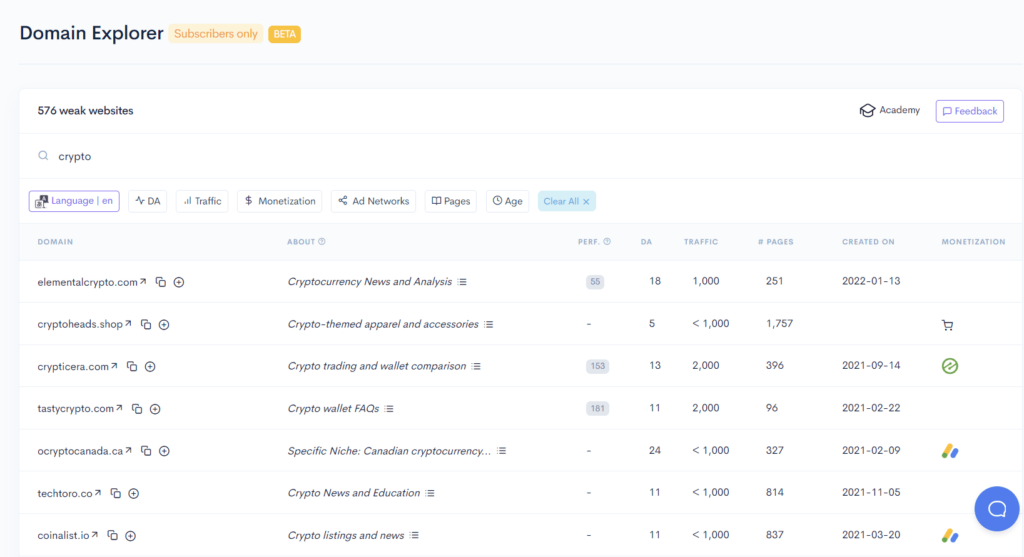Click the perf score 153 badge
This screenshot has height=557, width=1024.
598,366
